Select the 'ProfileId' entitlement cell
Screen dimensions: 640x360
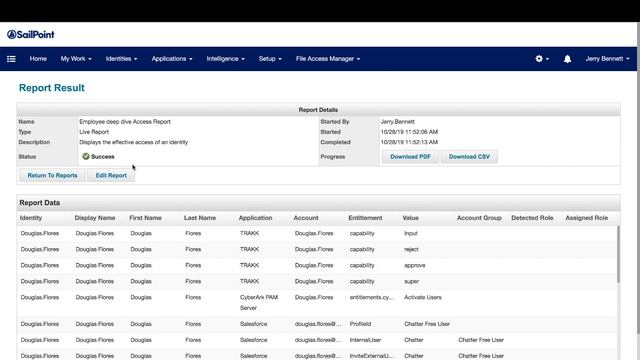(x=360, y=324)
